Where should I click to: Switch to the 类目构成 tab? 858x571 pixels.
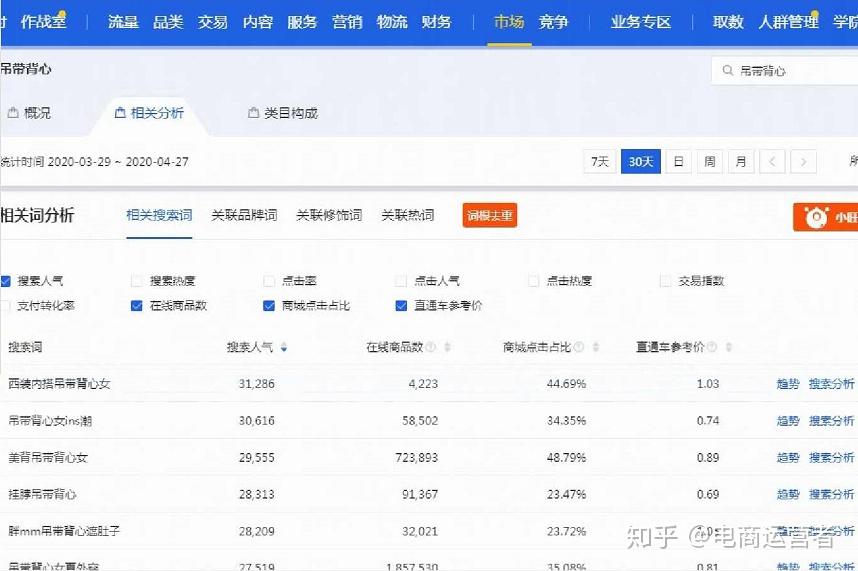[x=283, y=113]
